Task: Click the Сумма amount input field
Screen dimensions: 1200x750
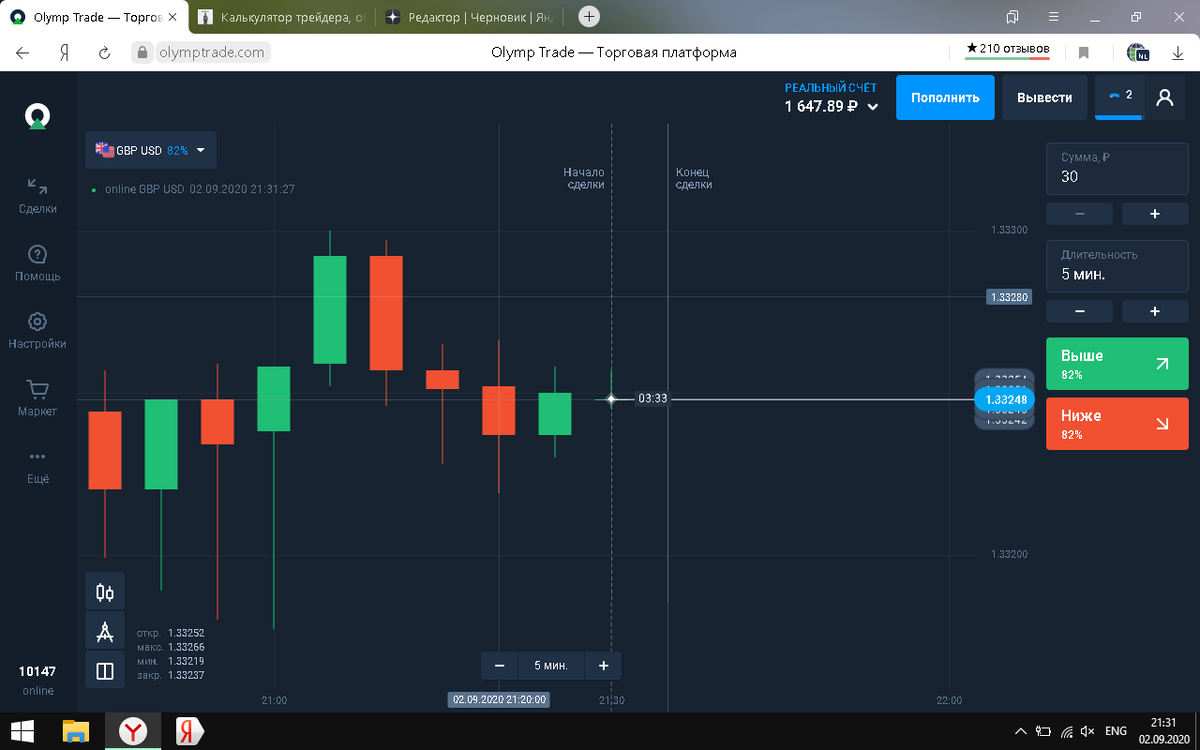Action: [x=1117, y=168]
